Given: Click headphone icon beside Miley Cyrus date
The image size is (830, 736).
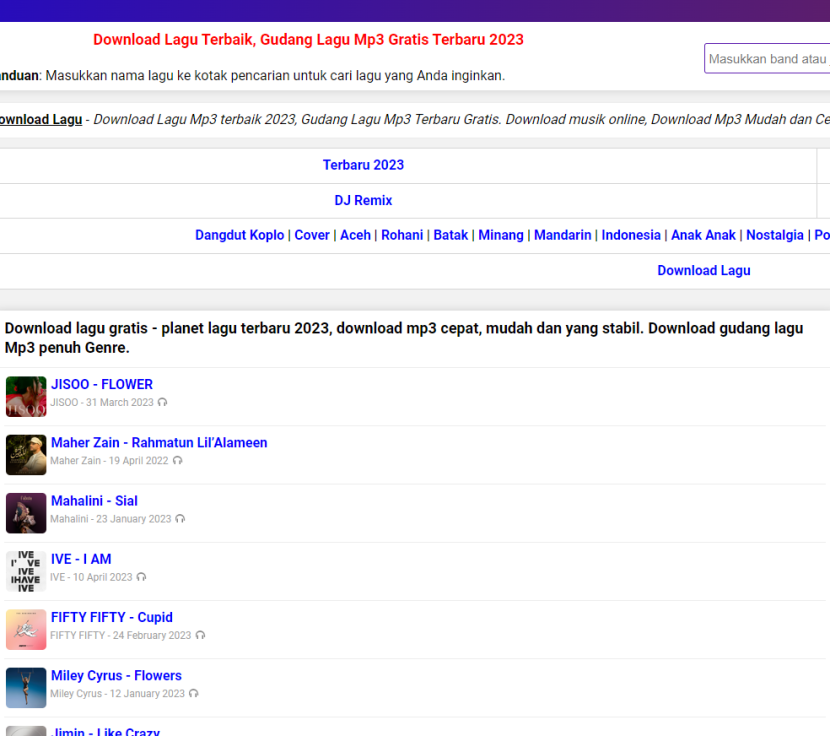Looking at the screenshot, I should 193,694.
